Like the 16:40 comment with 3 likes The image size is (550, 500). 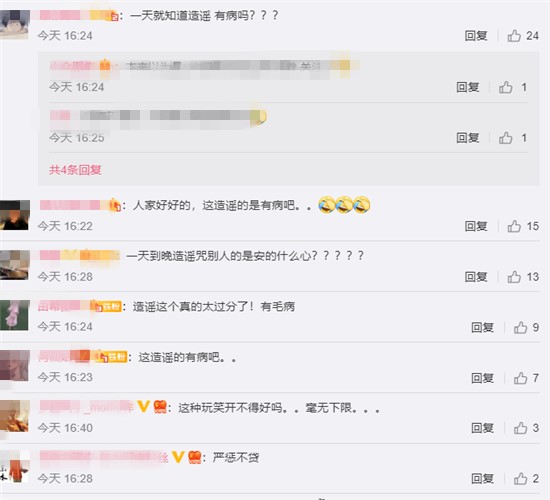pos(520,428)
